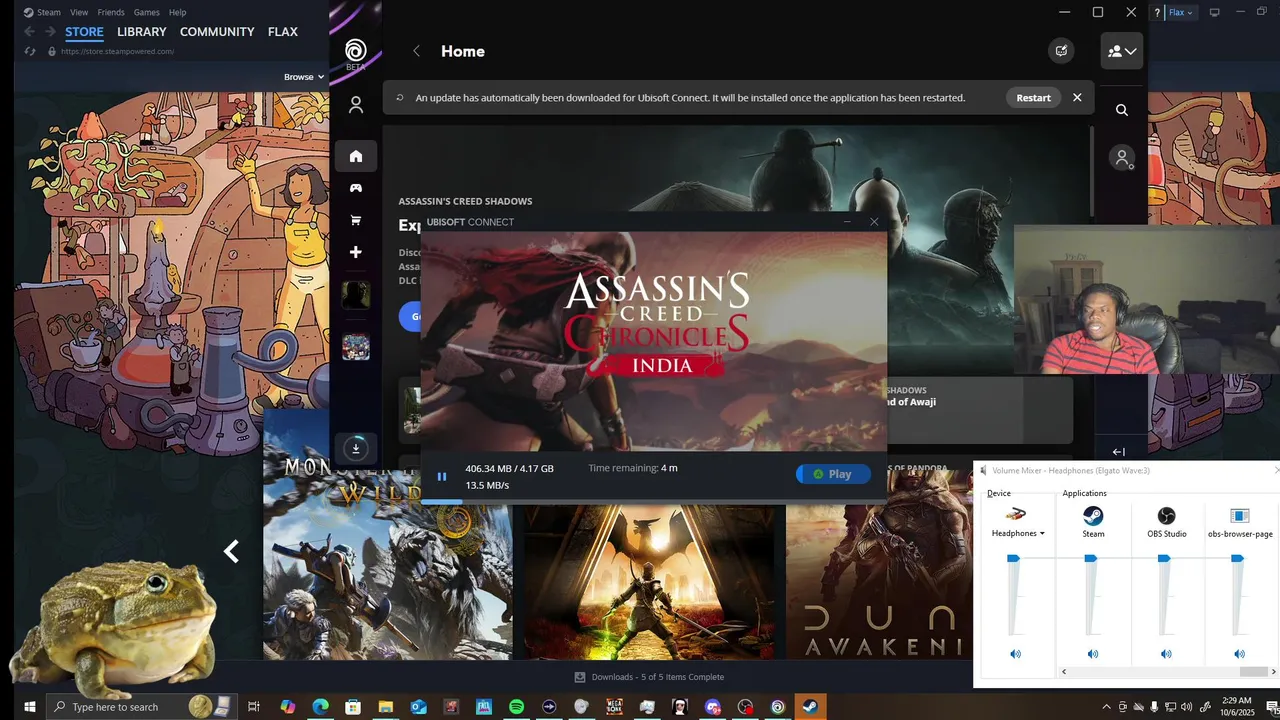
Task: Switch to Steam LIBRARY tab
Action: coord(142,32)
